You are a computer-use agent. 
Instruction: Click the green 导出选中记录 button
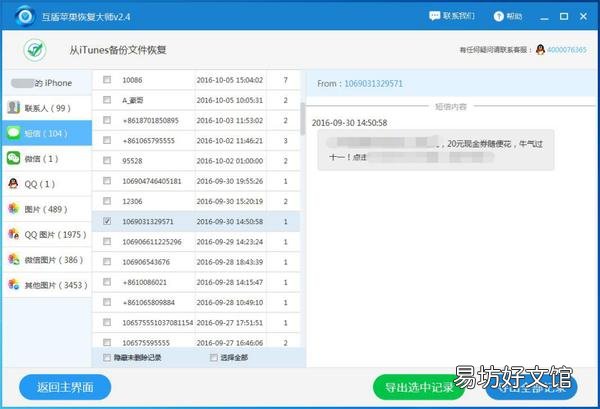[x=419, y=387]
